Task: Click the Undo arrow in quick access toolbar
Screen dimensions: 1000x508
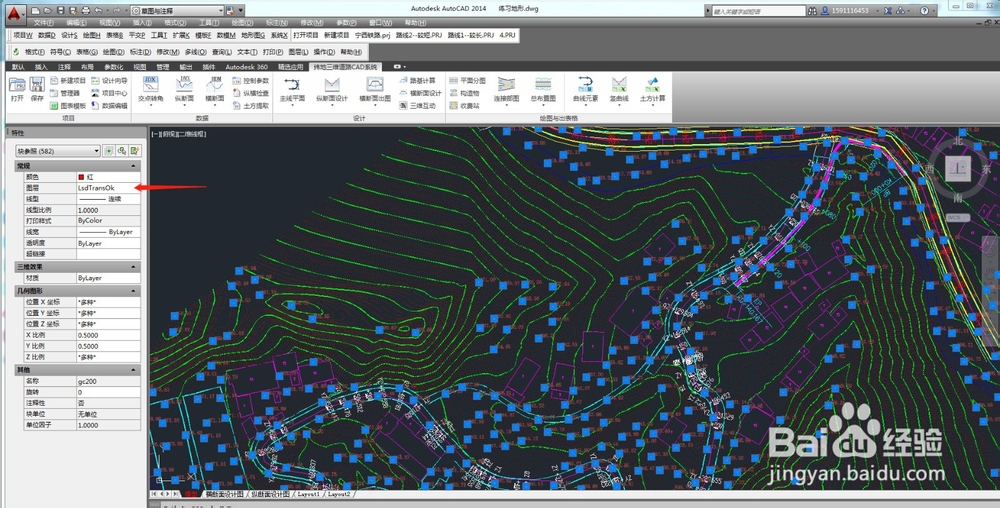Action: (x=98, y=11)
